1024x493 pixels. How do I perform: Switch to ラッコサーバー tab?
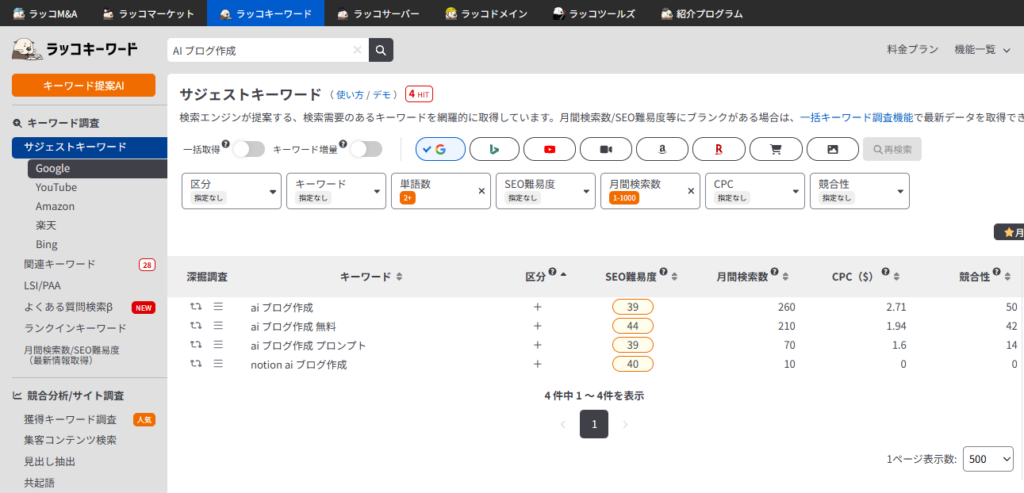[x=377, y=13]
